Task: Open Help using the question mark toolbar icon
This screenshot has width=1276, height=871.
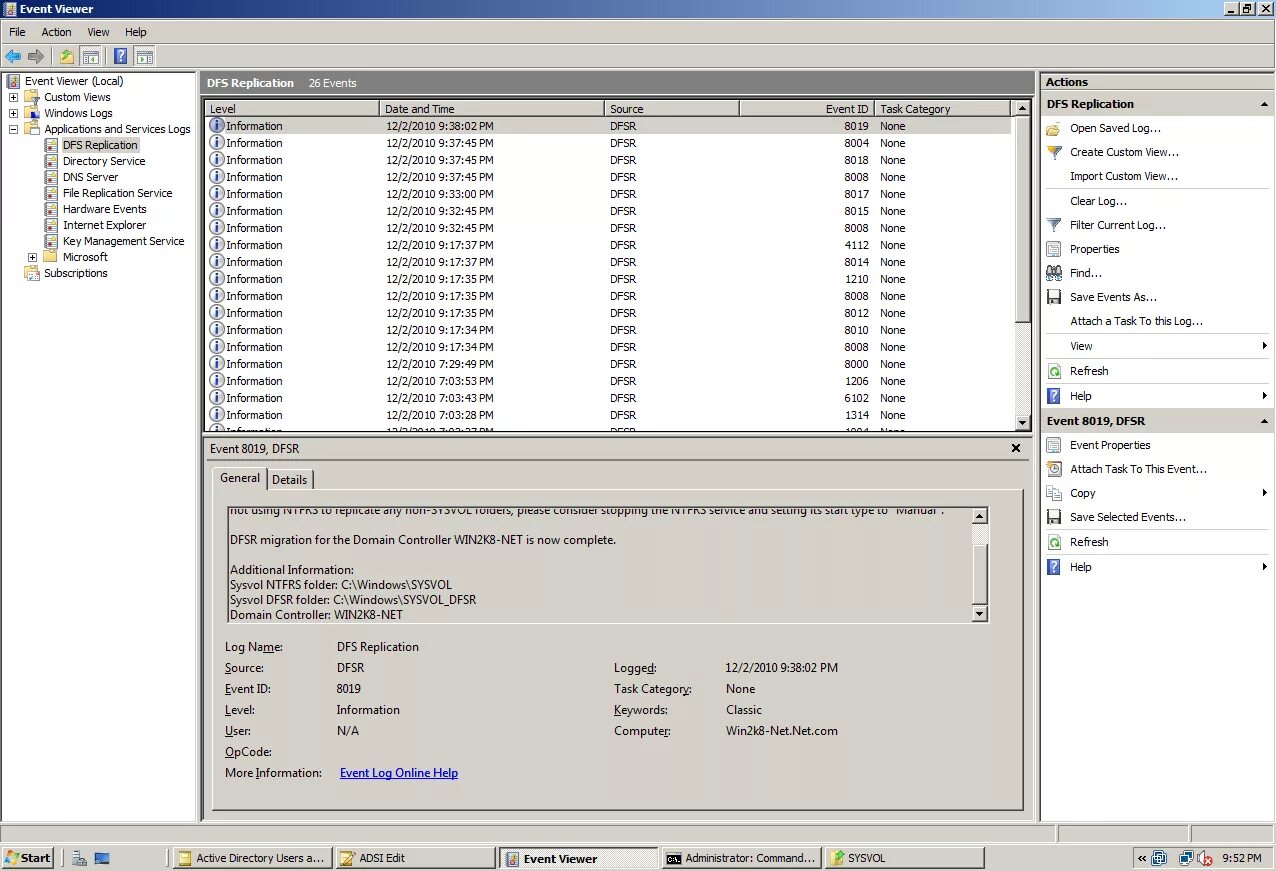Action: (x=120, y=56)
